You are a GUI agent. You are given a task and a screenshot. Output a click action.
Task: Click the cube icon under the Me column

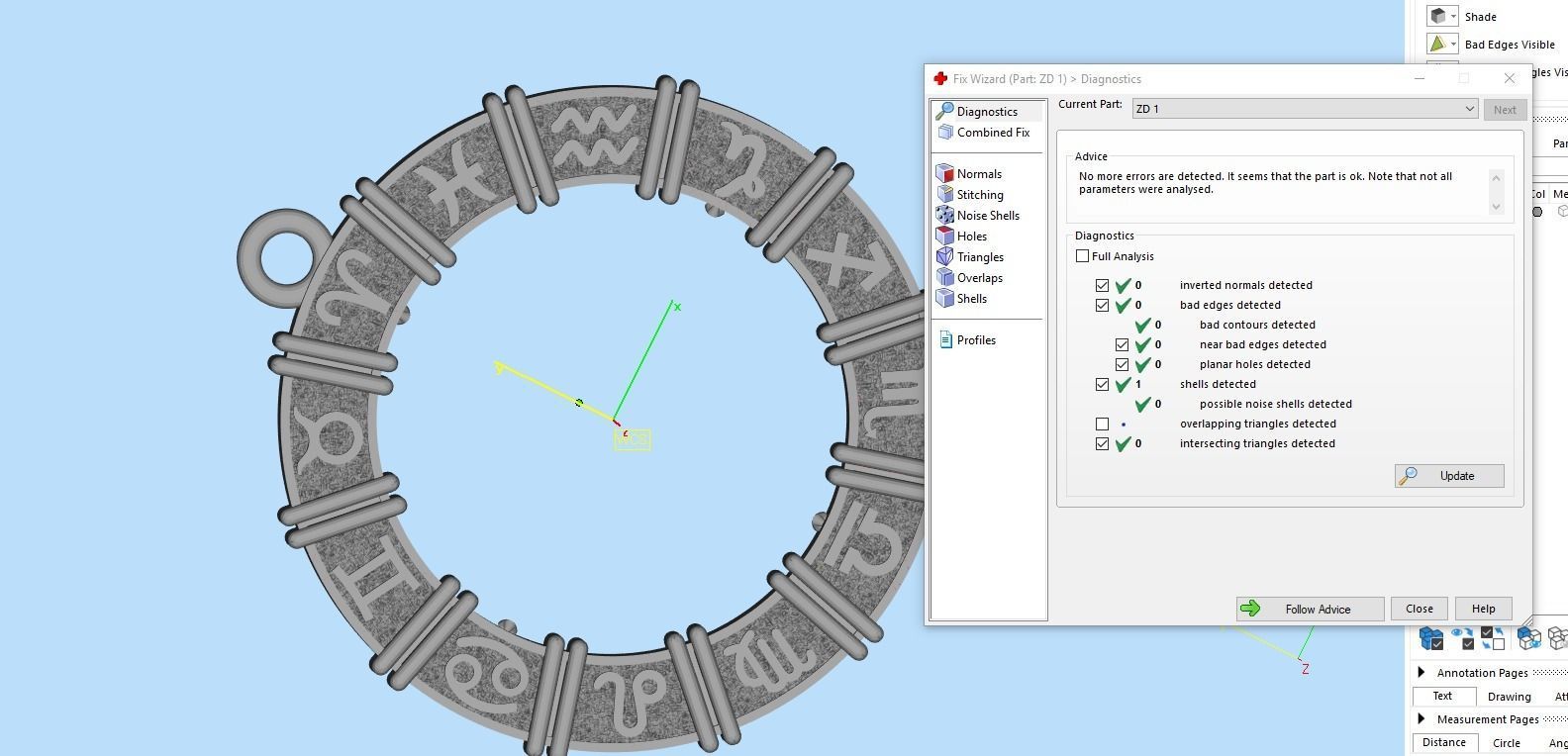pos(1562,212)
